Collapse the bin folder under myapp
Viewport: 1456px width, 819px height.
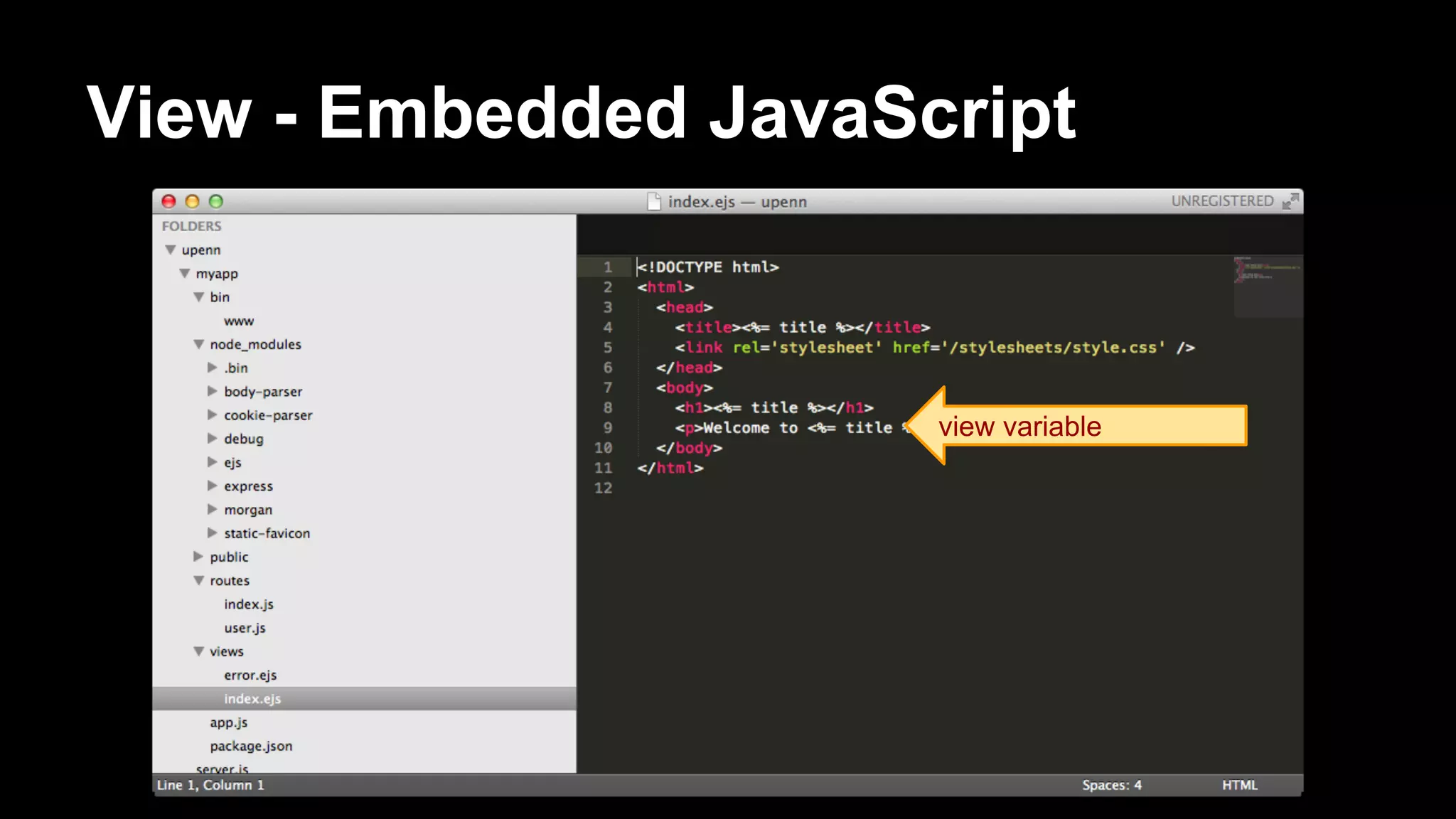pos(199,297)
